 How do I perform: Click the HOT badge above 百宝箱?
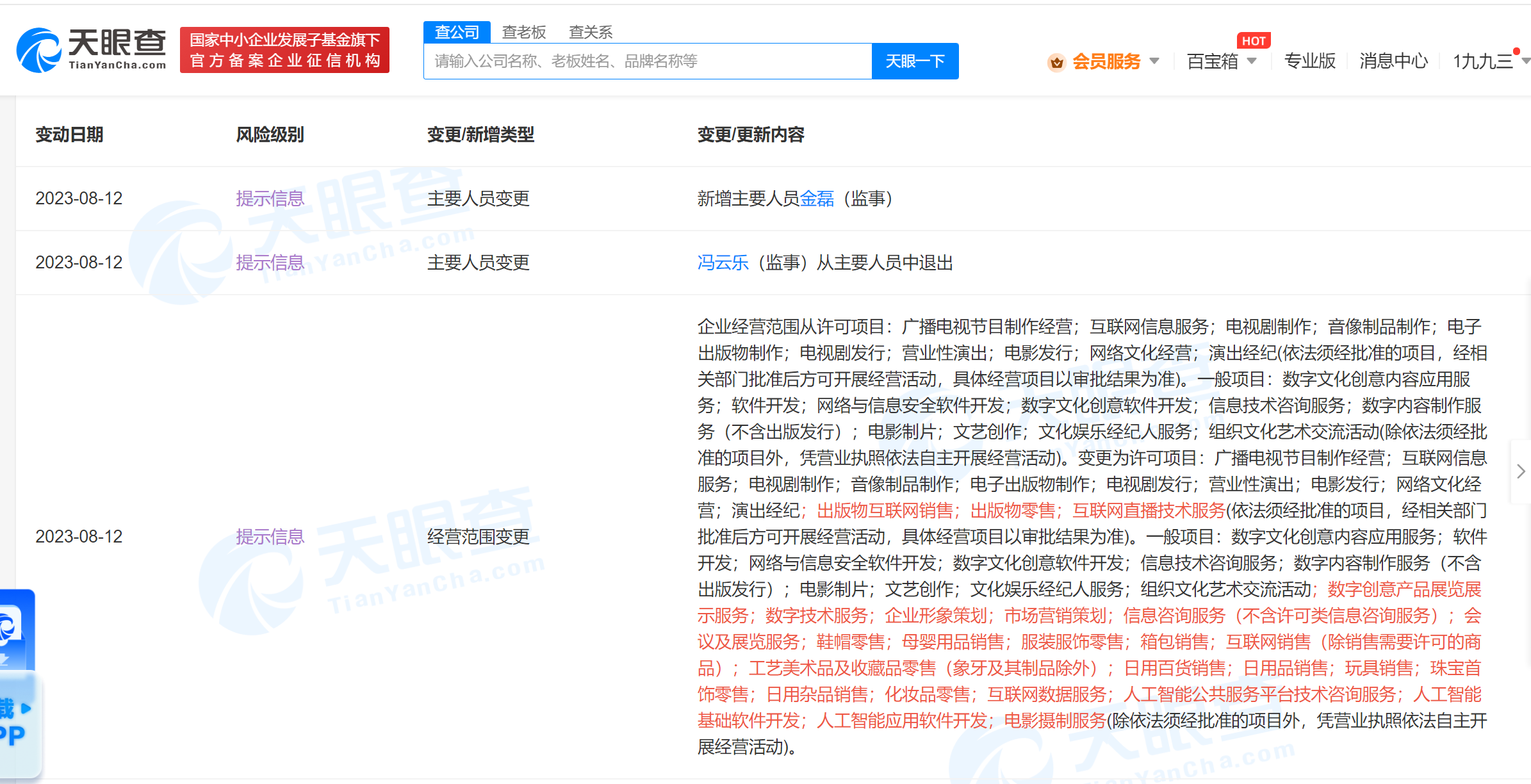tap(1254, 40)
